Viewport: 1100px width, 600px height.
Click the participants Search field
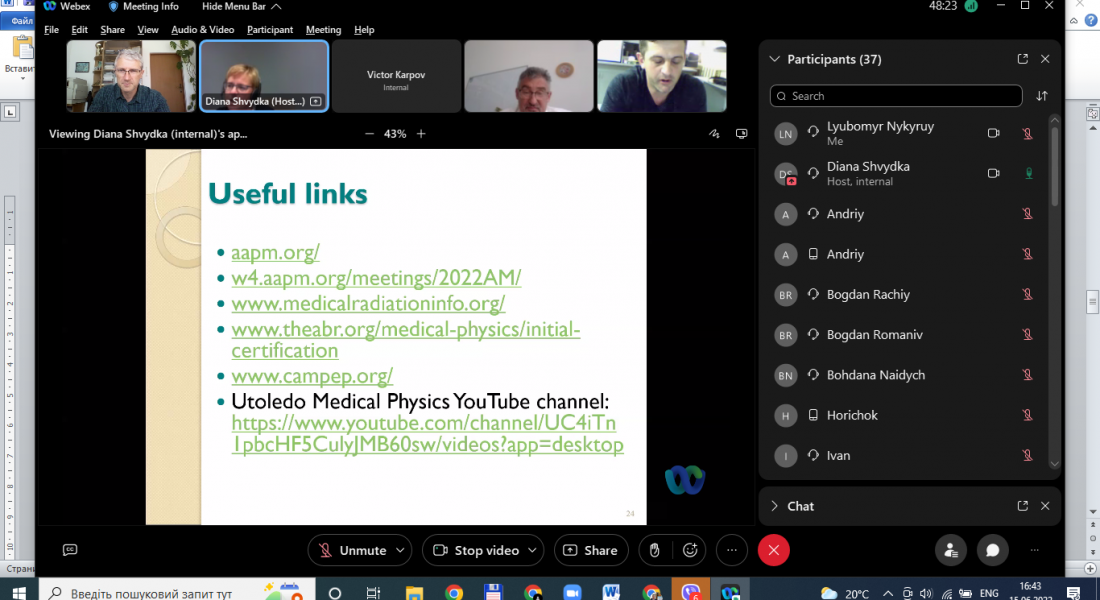pyautogui.click(x=896, y=96)
